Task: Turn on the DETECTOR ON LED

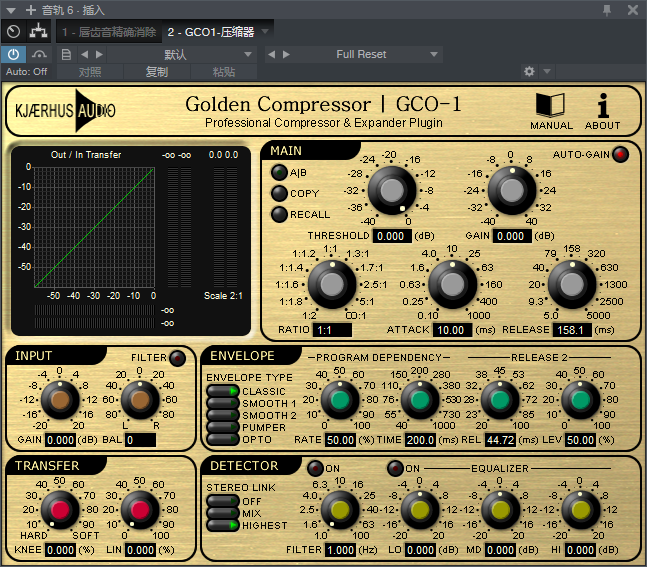Action: [314, 468]
